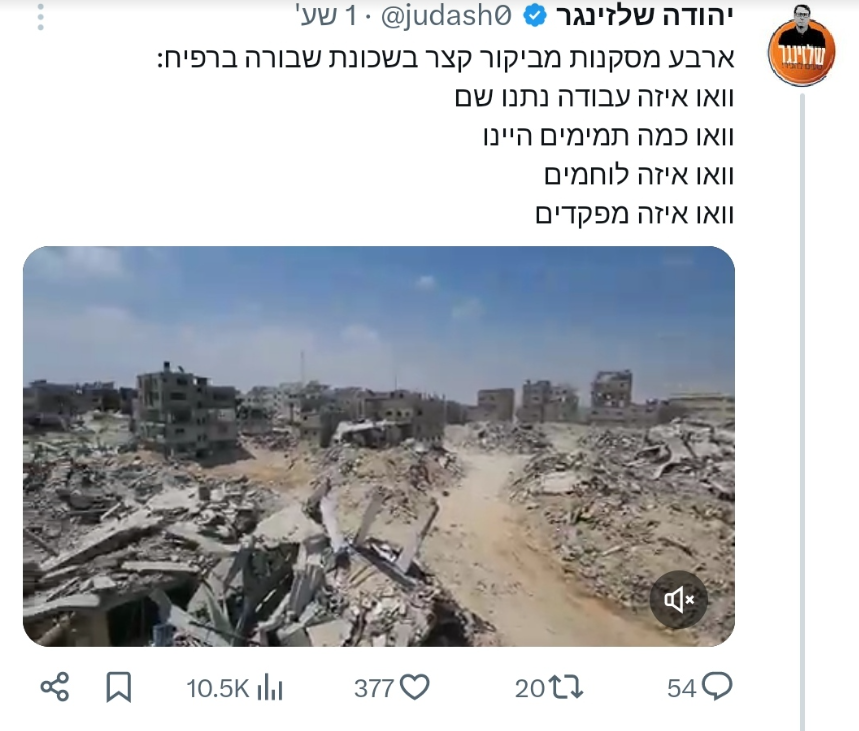This screenshot has width=859, height=731.
Task: Click the retweet arrows icon
Action: click(565, 688)
